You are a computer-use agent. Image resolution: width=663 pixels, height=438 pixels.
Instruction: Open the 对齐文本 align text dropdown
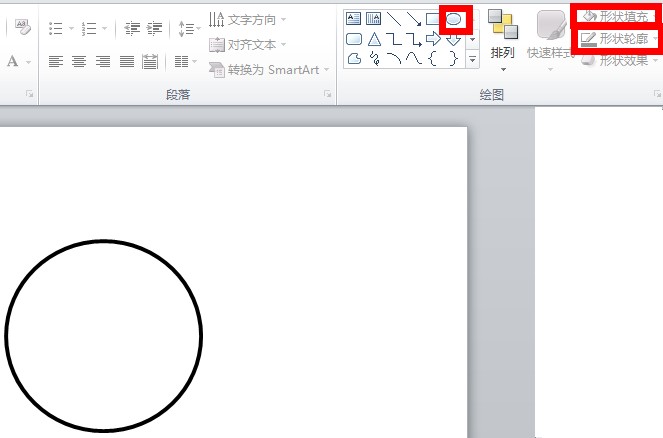tap(247, 44)
